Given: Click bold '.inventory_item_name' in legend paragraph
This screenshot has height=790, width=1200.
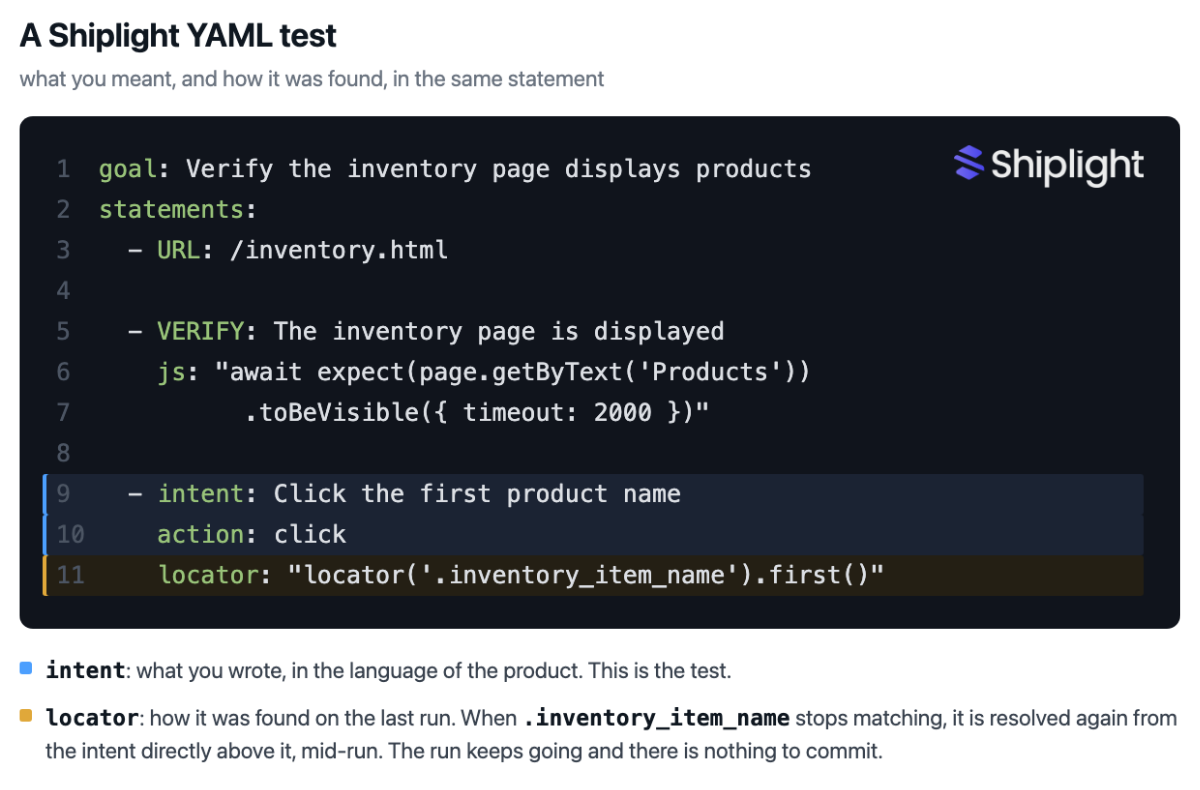Looking at the screenshot, I should pos(656,718).
